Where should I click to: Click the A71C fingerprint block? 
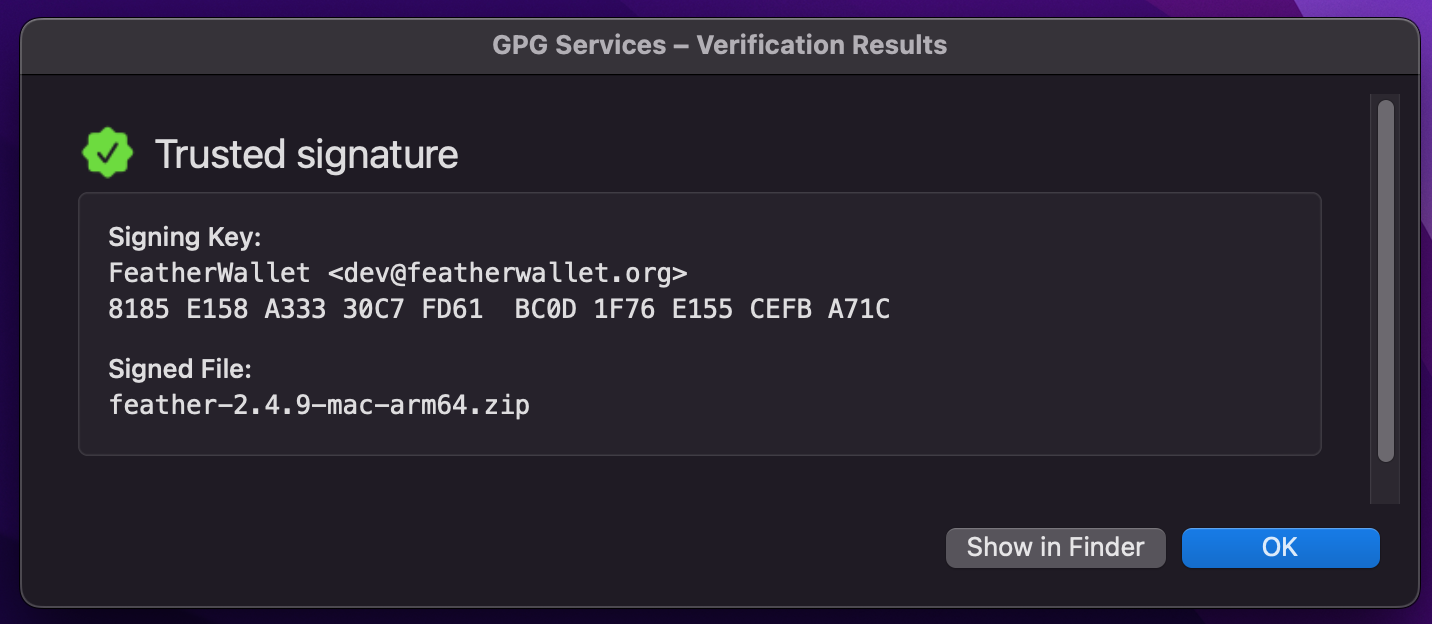(858, 309)
